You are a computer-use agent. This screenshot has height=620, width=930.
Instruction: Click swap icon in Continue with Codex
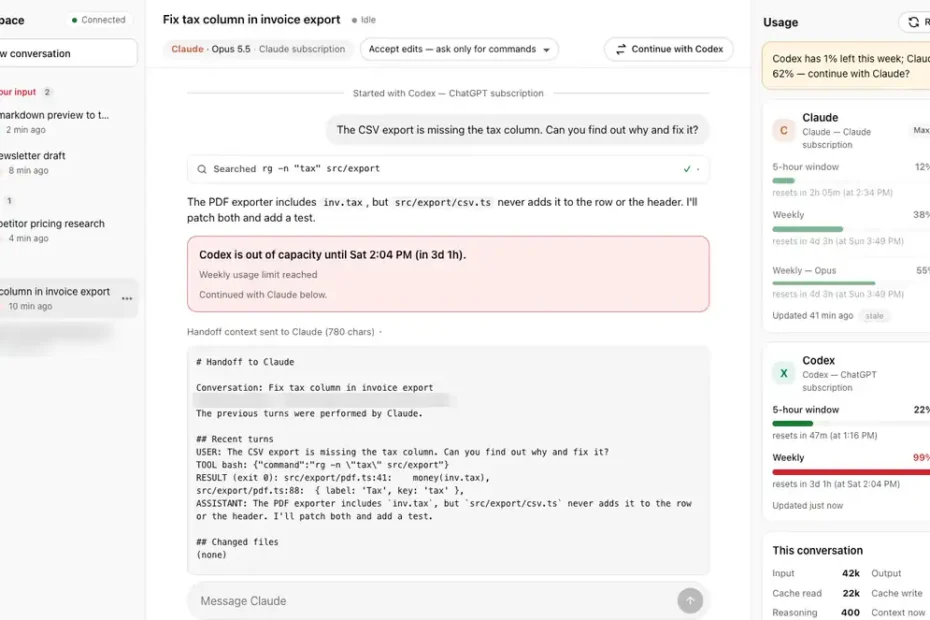point(620,49)
